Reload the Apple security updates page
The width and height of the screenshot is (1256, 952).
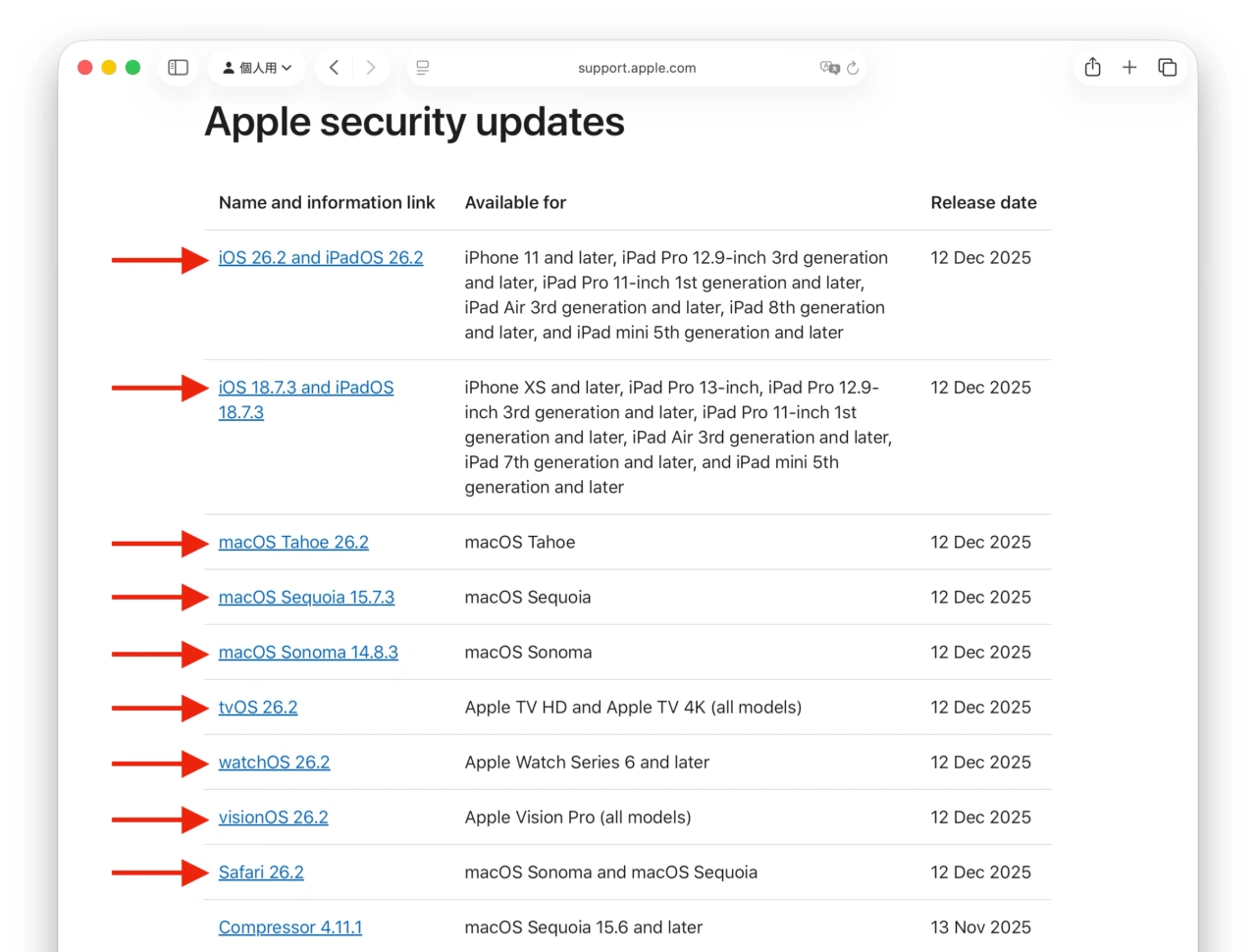point(853,68)
